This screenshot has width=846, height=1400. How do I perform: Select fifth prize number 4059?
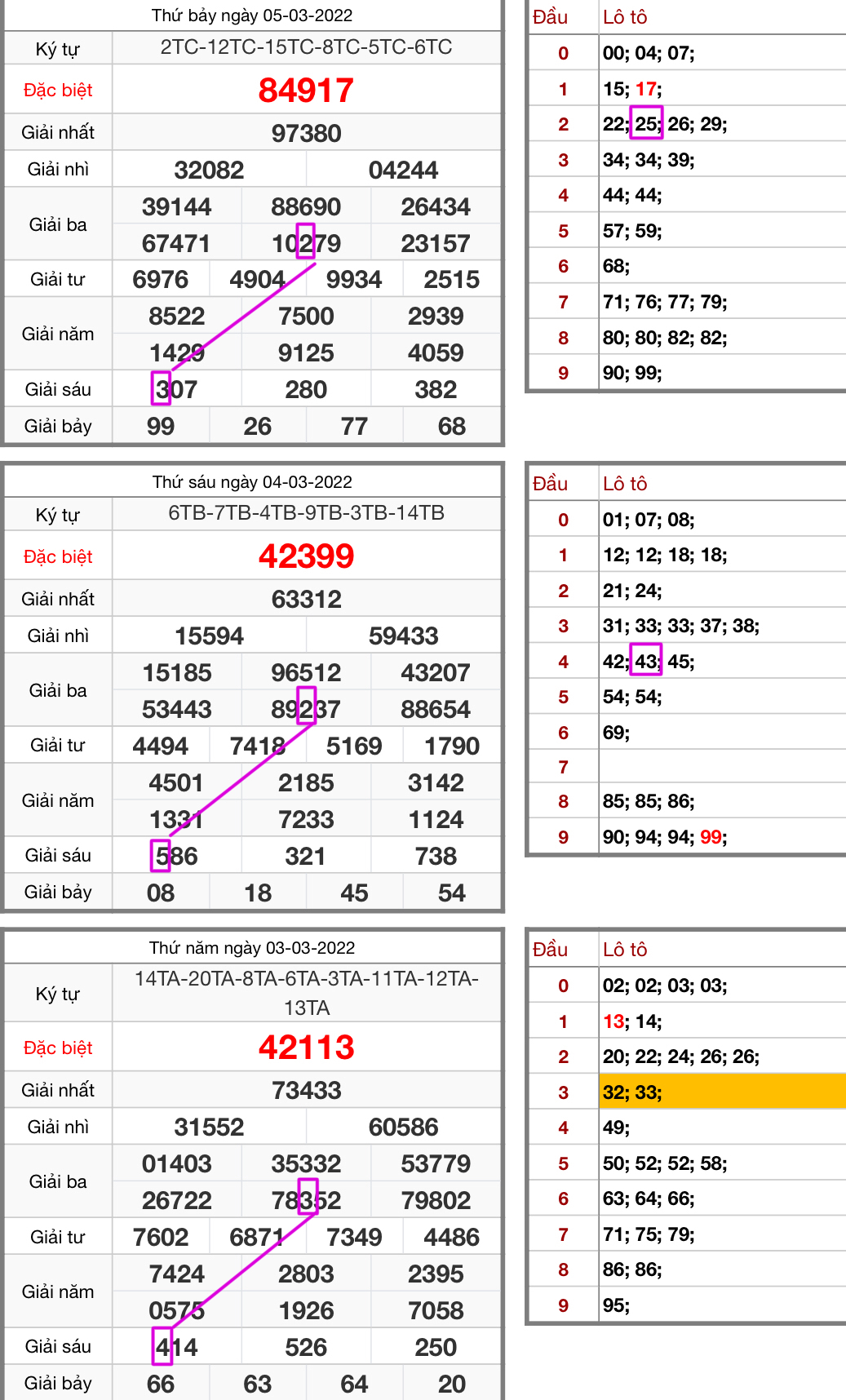436,352
